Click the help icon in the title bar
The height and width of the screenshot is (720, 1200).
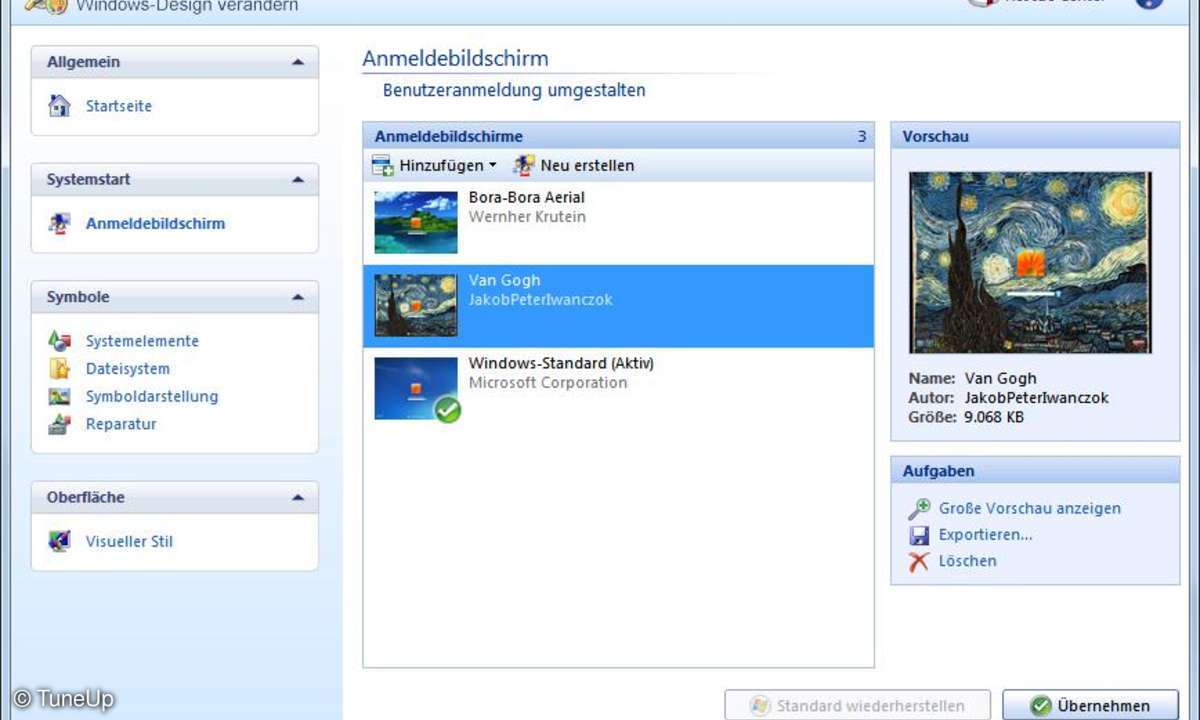[1150, 3]
